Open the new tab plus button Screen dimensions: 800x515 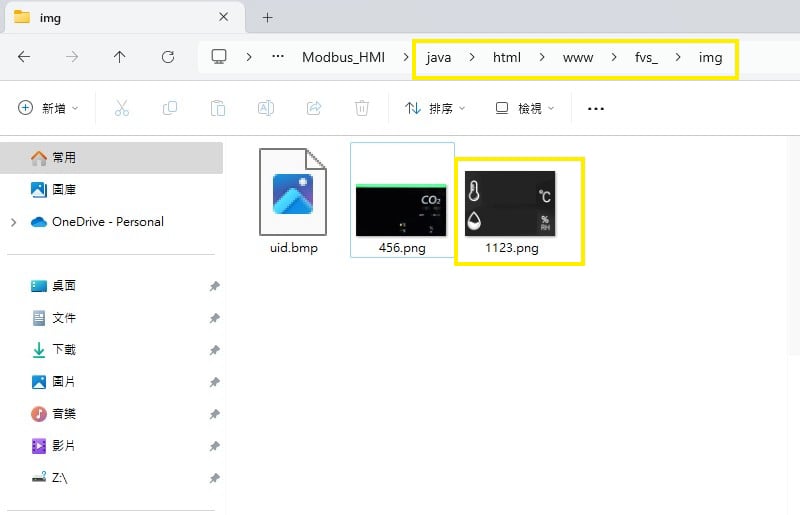tap(267, 17)
